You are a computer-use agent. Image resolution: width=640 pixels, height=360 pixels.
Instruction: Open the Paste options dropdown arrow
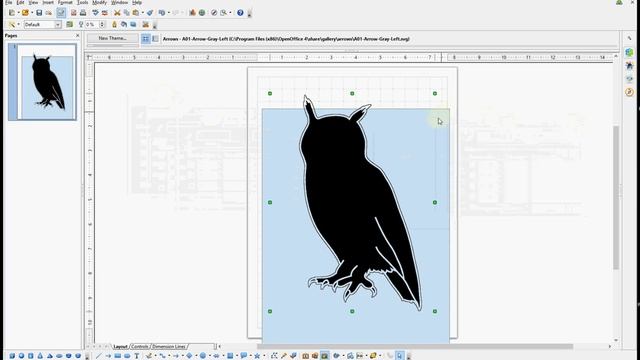pyautogui.click(x=142, y=13)
